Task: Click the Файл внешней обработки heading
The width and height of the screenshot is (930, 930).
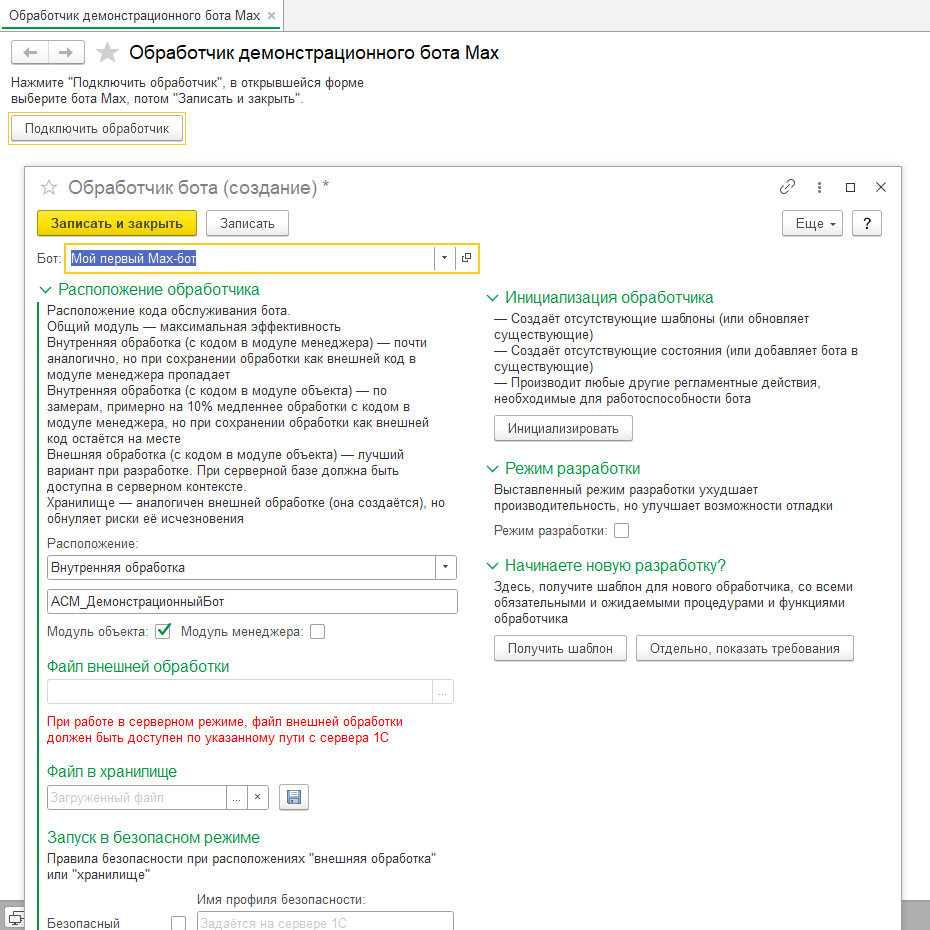Action: point(138,666)
